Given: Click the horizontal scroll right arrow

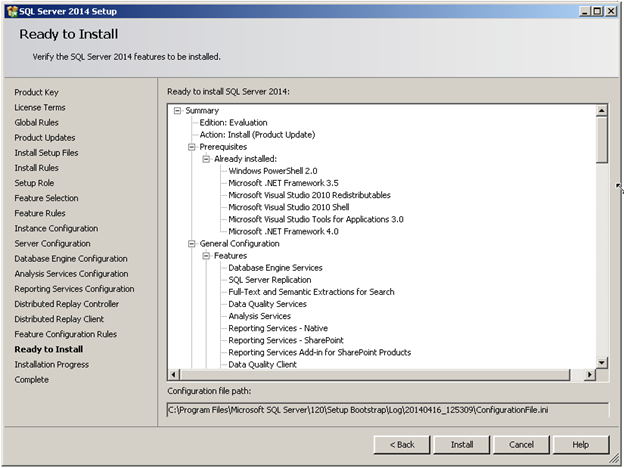Looking at the screenshot, I should pyautogui.click(x=590, y=374).
